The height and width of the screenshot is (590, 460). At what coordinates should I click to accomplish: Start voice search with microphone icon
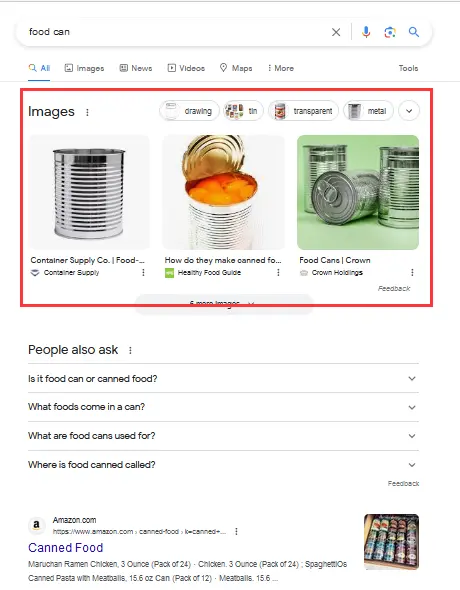coord(366,32)
